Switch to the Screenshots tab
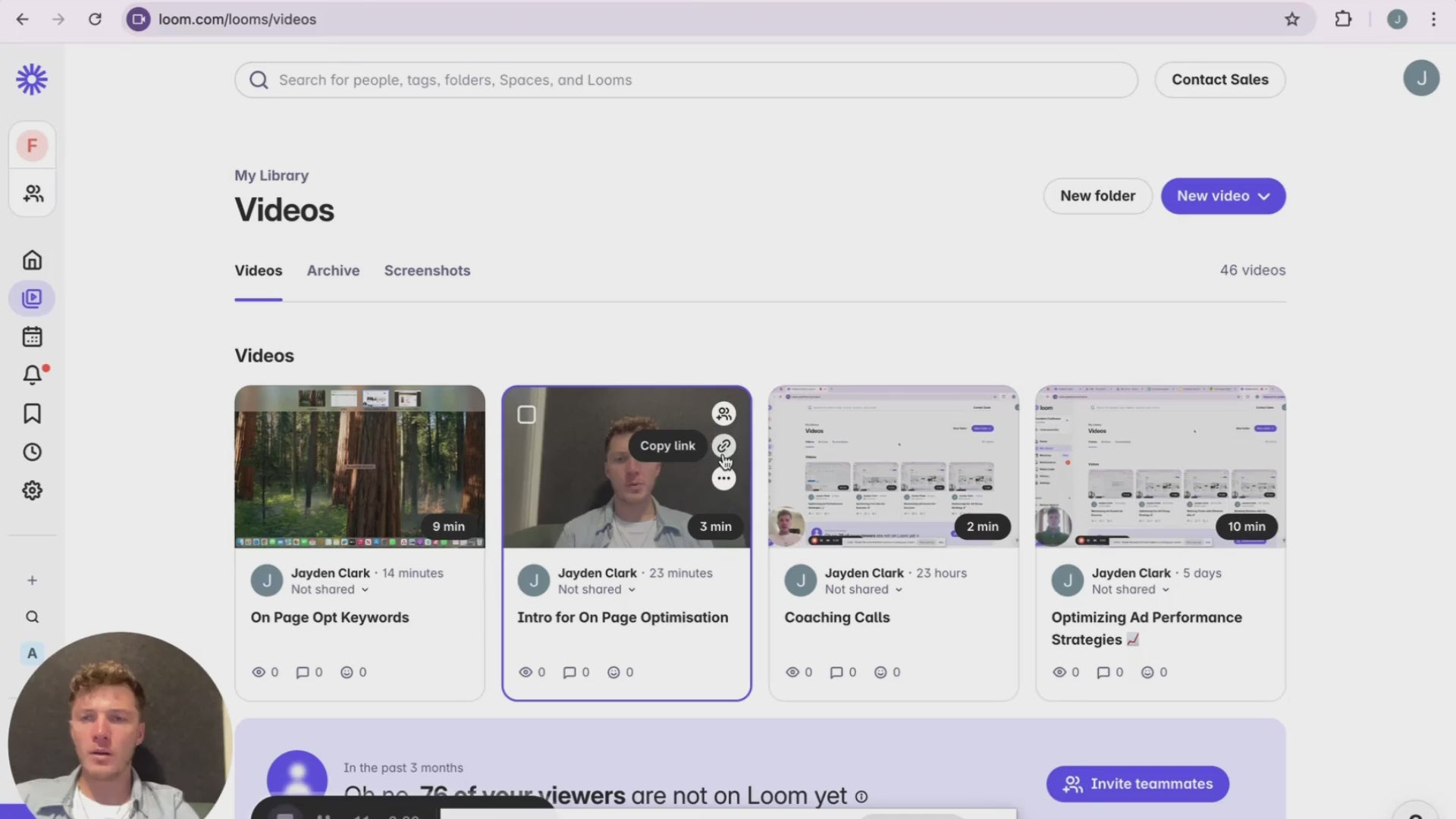The height and width of the screenshot is (819, 1456). [427, 271]
